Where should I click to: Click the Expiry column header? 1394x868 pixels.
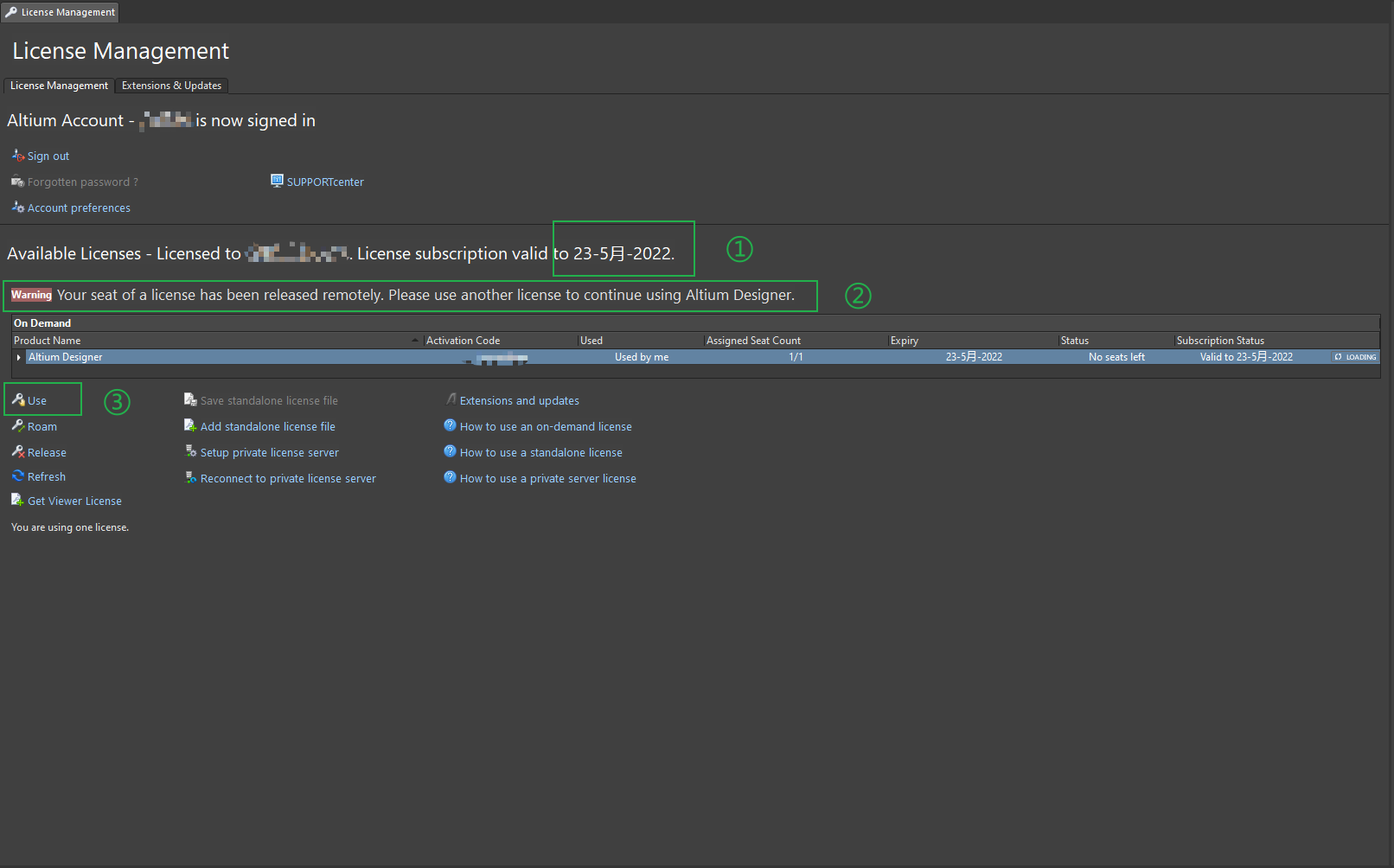coord(974,341)
